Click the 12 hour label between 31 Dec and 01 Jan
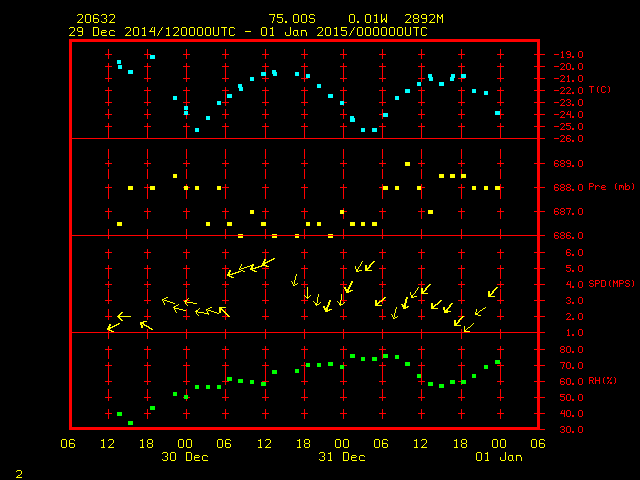 421,444
